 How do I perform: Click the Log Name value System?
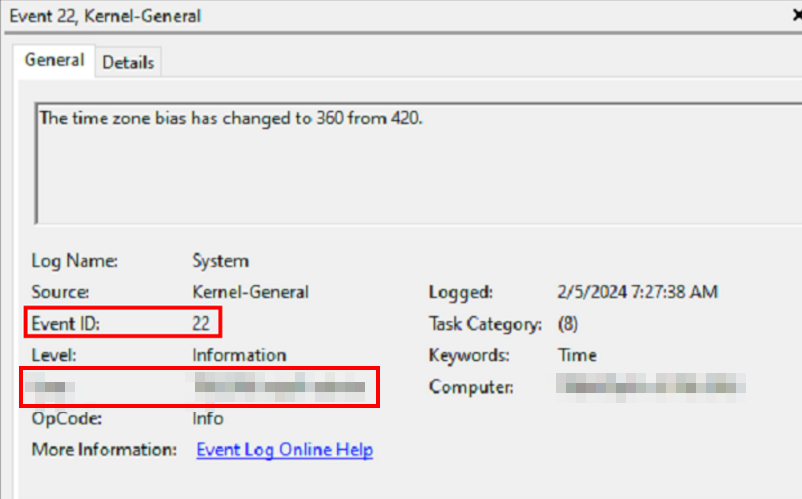pyautogui.click(x=220, y=261)
